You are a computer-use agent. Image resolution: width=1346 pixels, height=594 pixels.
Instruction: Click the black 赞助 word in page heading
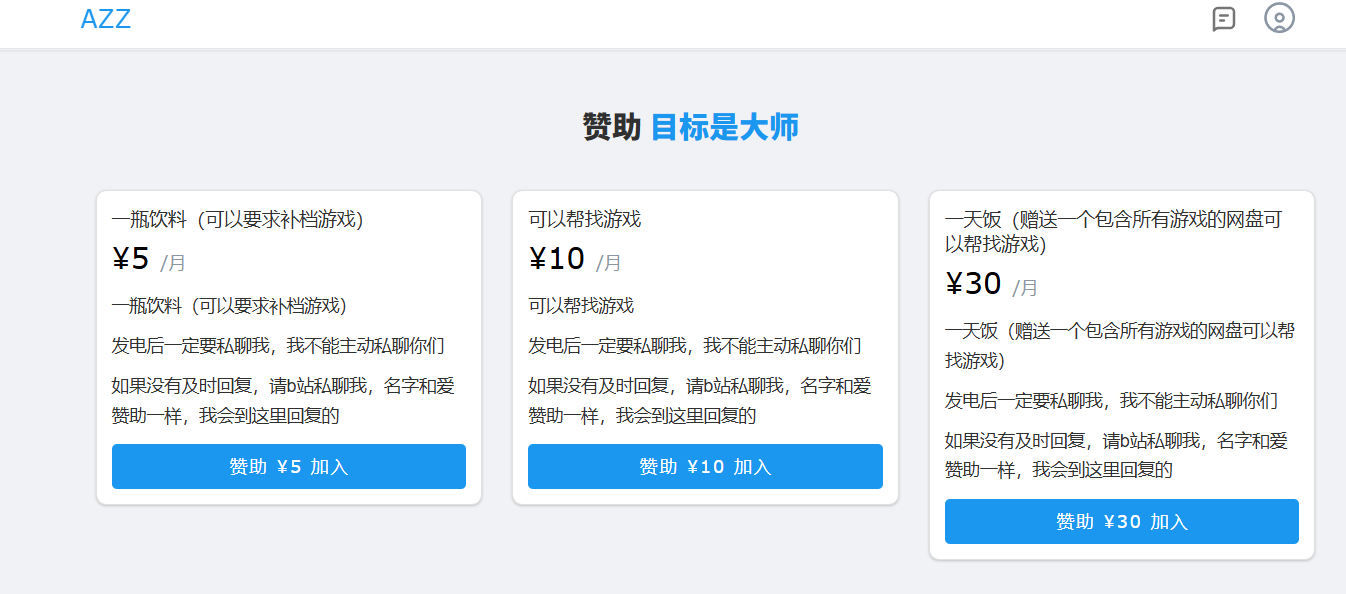[x=611, y=128]
